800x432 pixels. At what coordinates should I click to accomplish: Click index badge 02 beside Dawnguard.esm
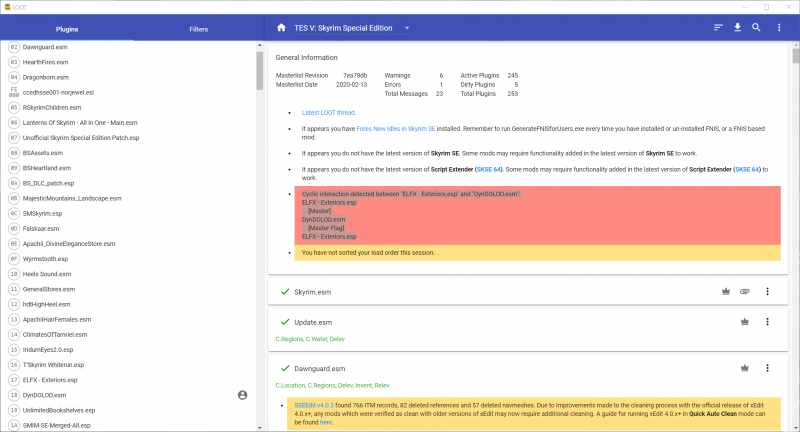point(14,47)
